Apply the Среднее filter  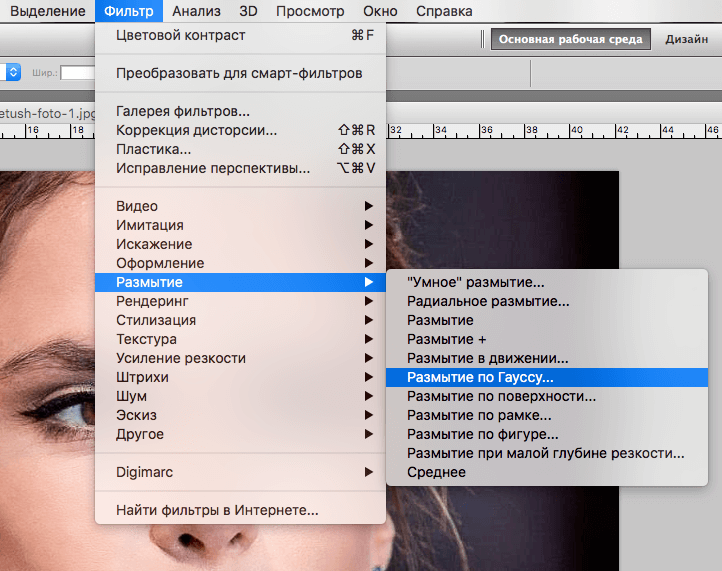pos(547,472)
